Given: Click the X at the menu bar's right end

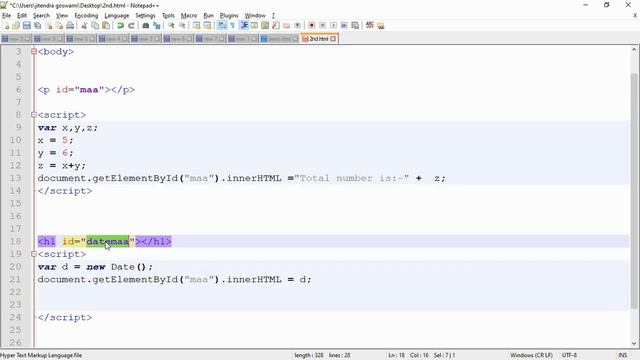Looking at the screenshot, I should [x=635, y=15].
